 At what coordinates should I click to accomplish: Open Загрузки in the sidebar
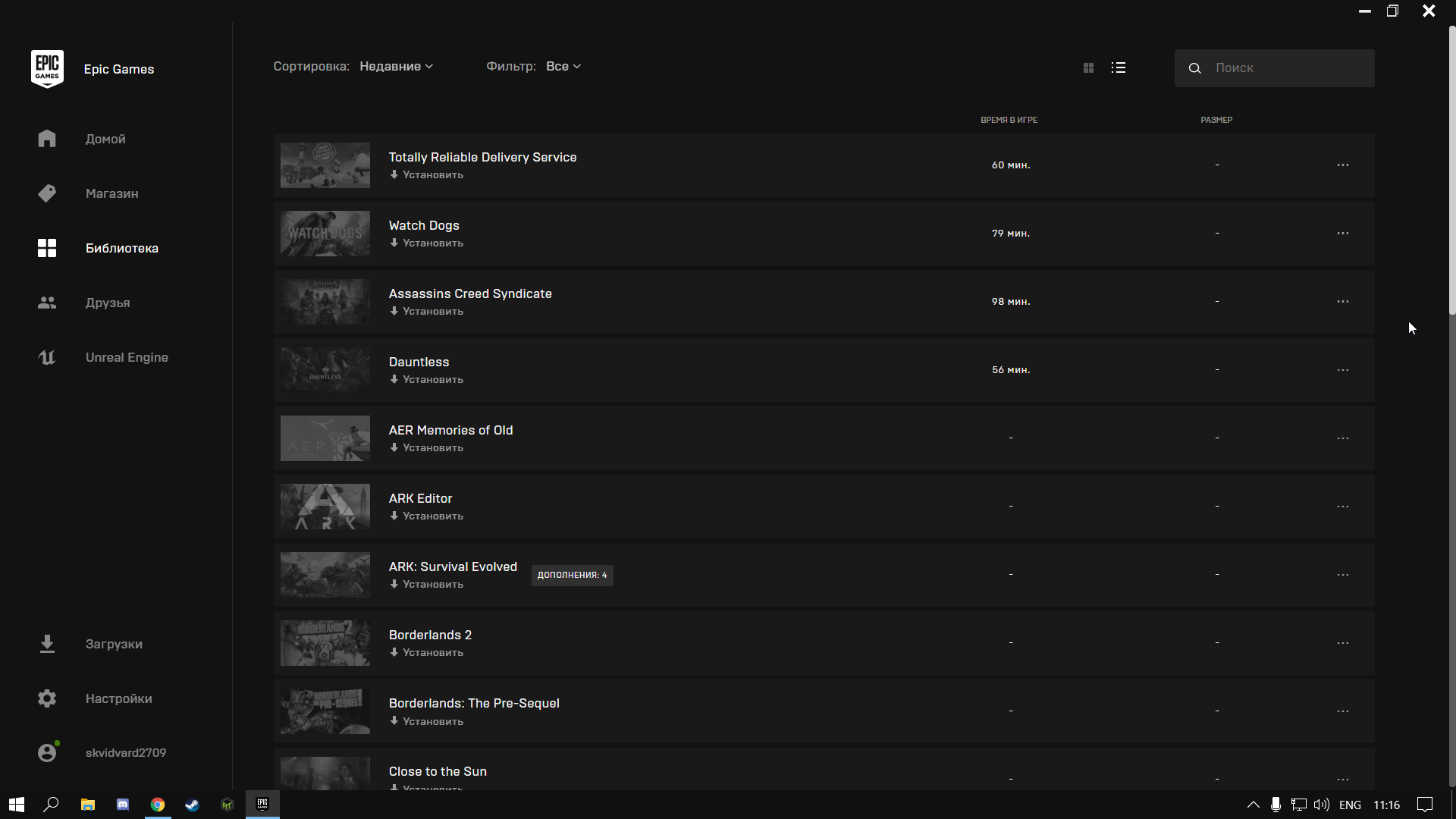tap(114, 645)
